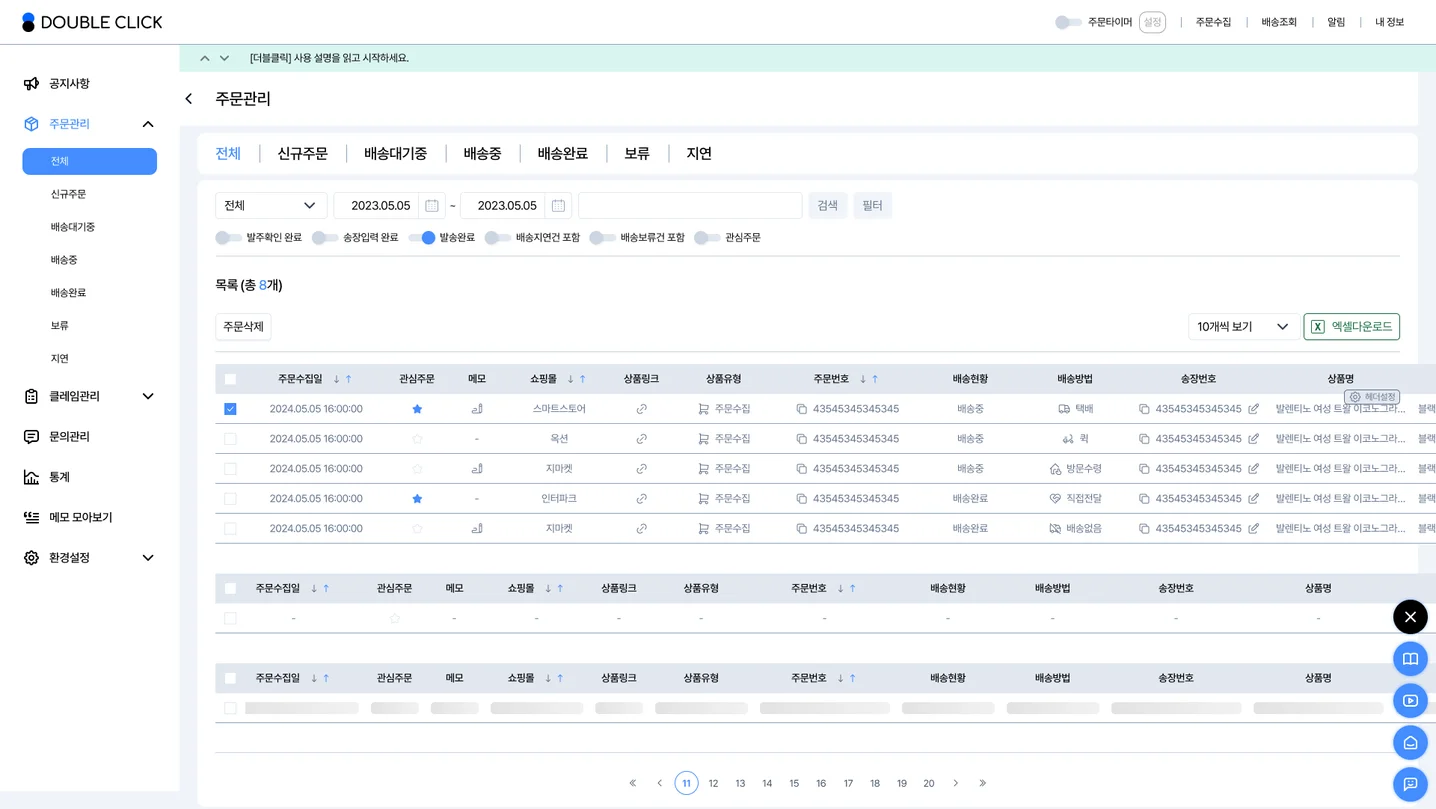This screenshot has width=1436, height=809.
Task: Open the memo icon on the 스마트스토어 row
Action: 477,409
